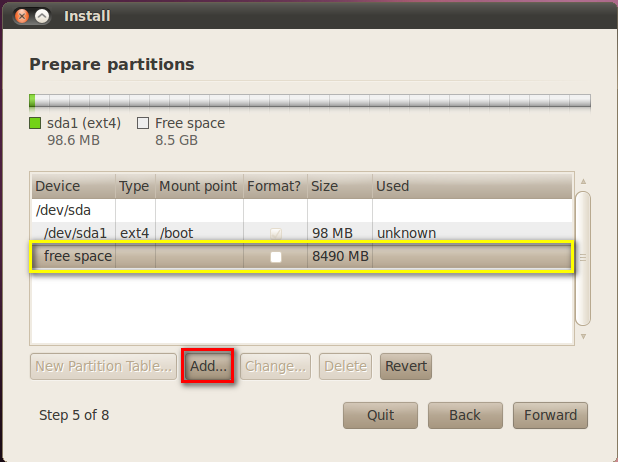Go Forward to the next step

point(550,415)
